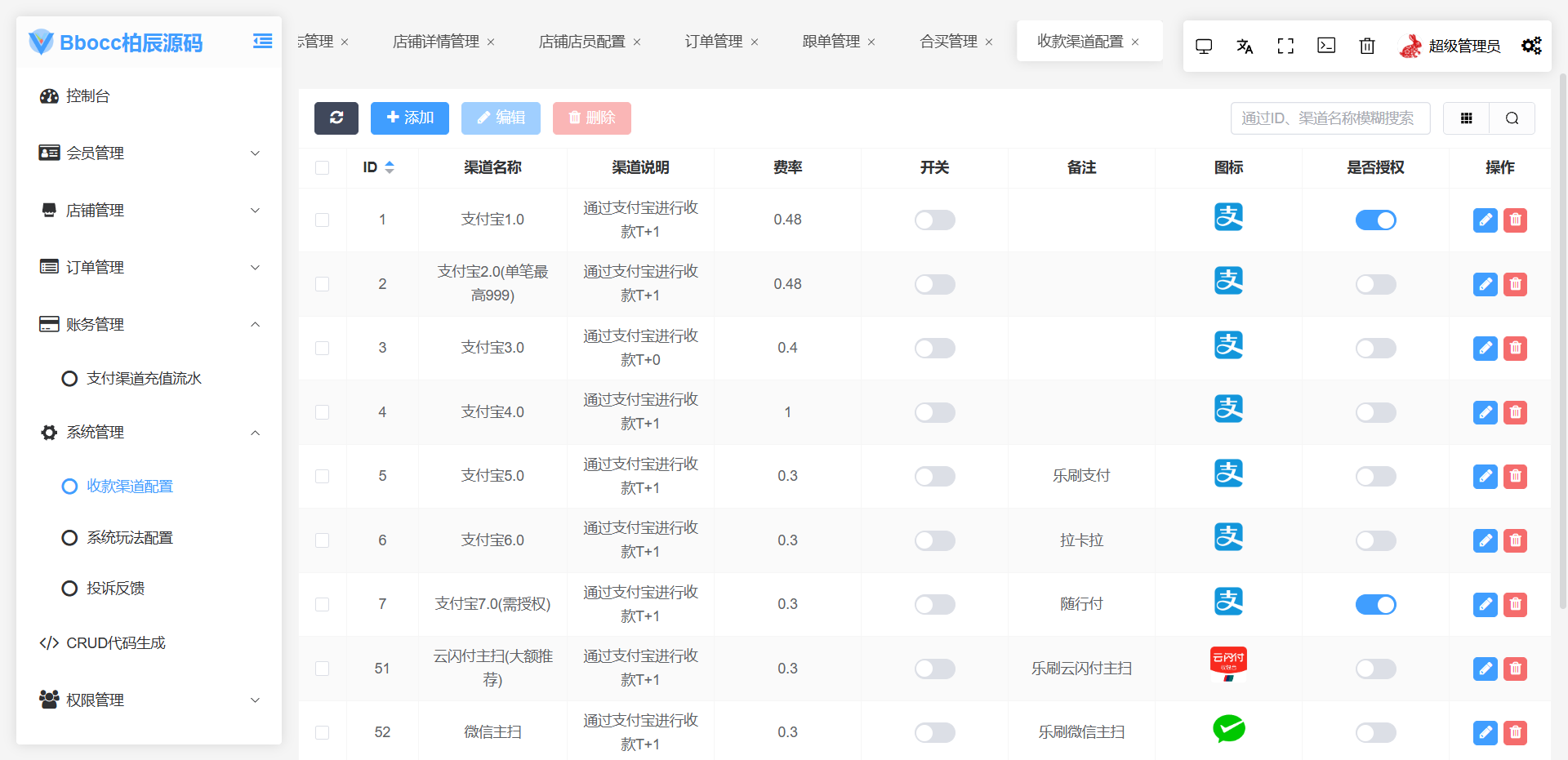
Task: Edit the 支付宝5.0 row
Action: pos(1486,476)
